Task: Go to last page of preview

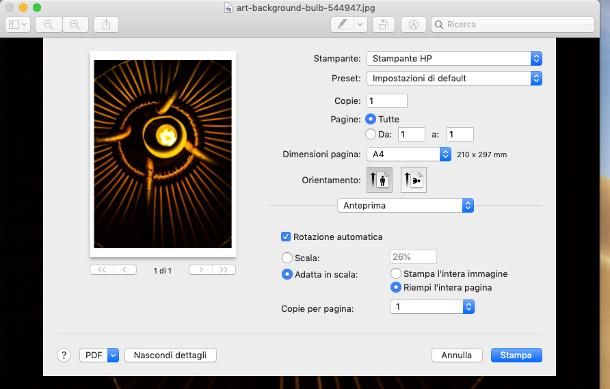Action: (224, 270)
